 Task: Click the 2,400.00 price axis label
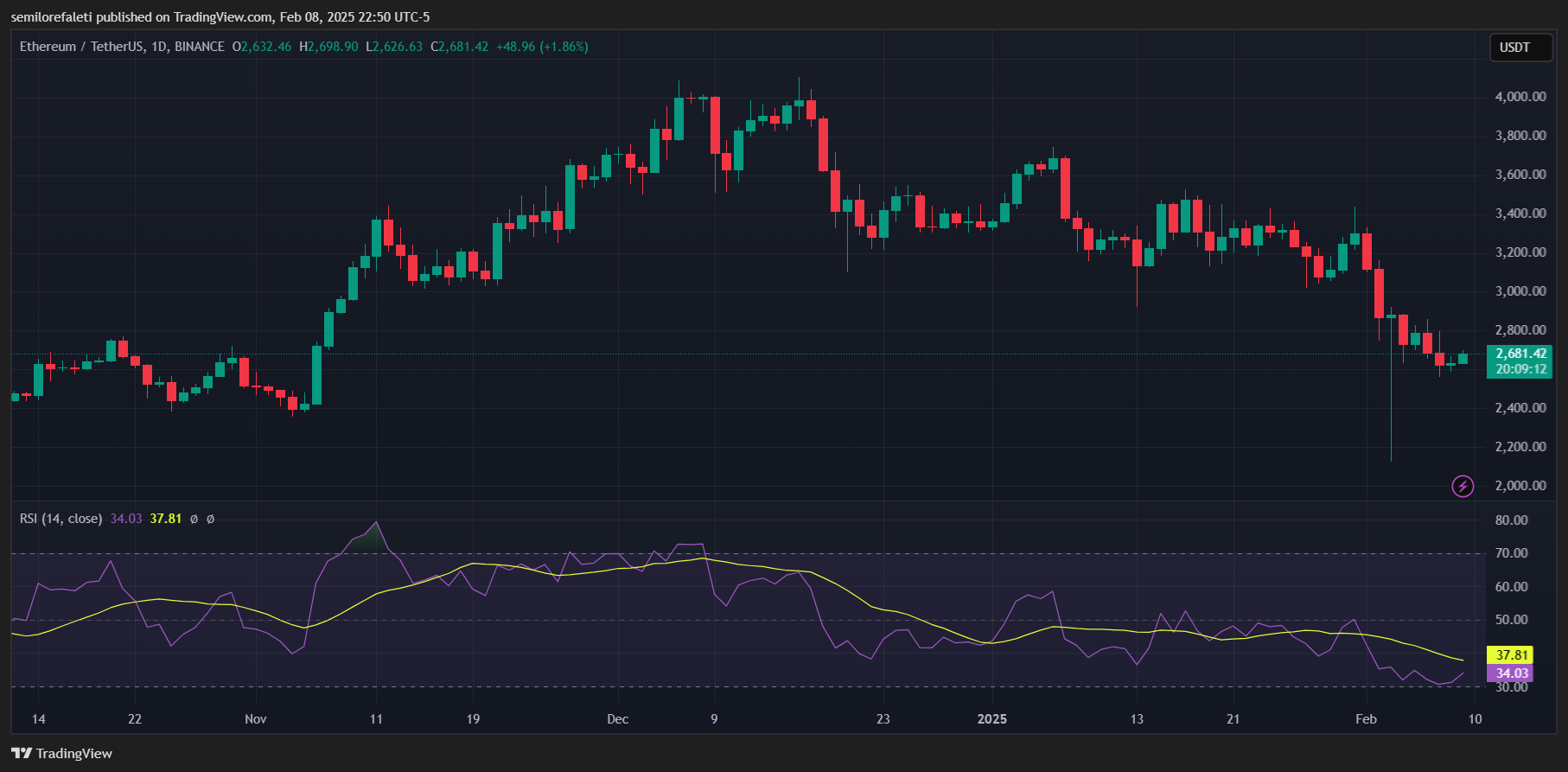pyautogui.click(x=1520, y=408)
